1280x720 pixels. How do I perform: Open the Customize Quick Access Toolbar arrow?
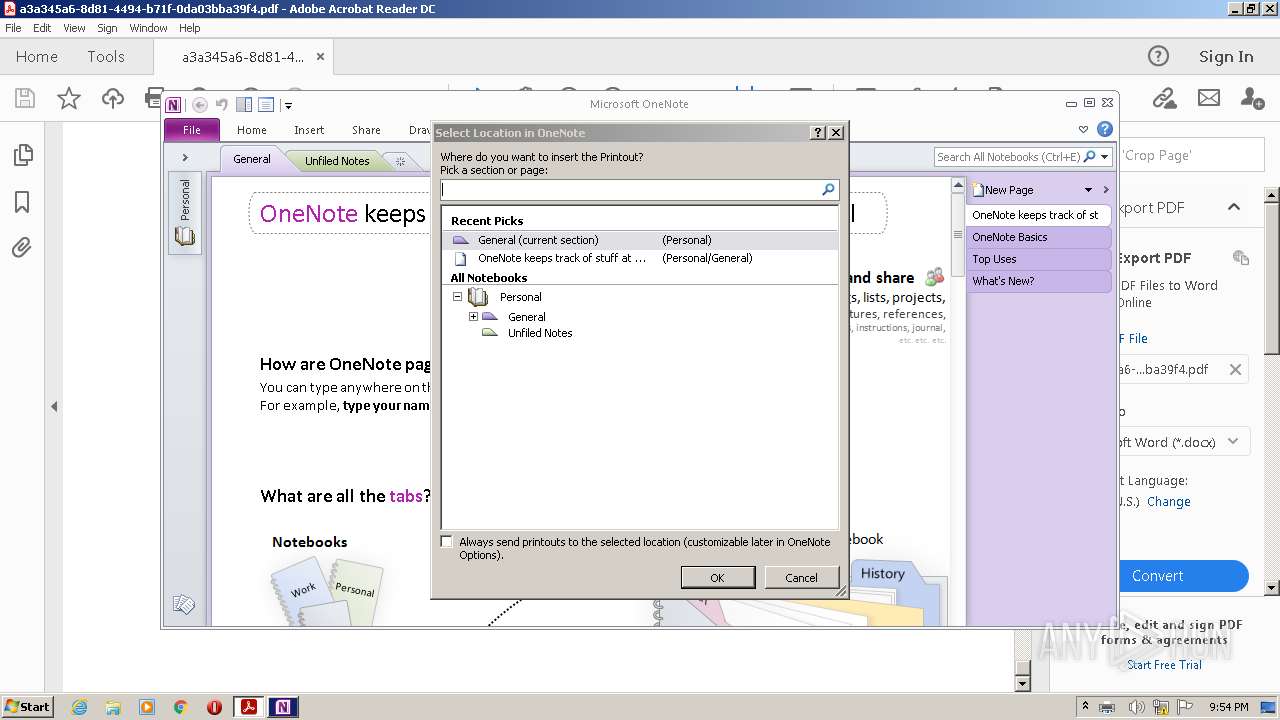(288, 105)
